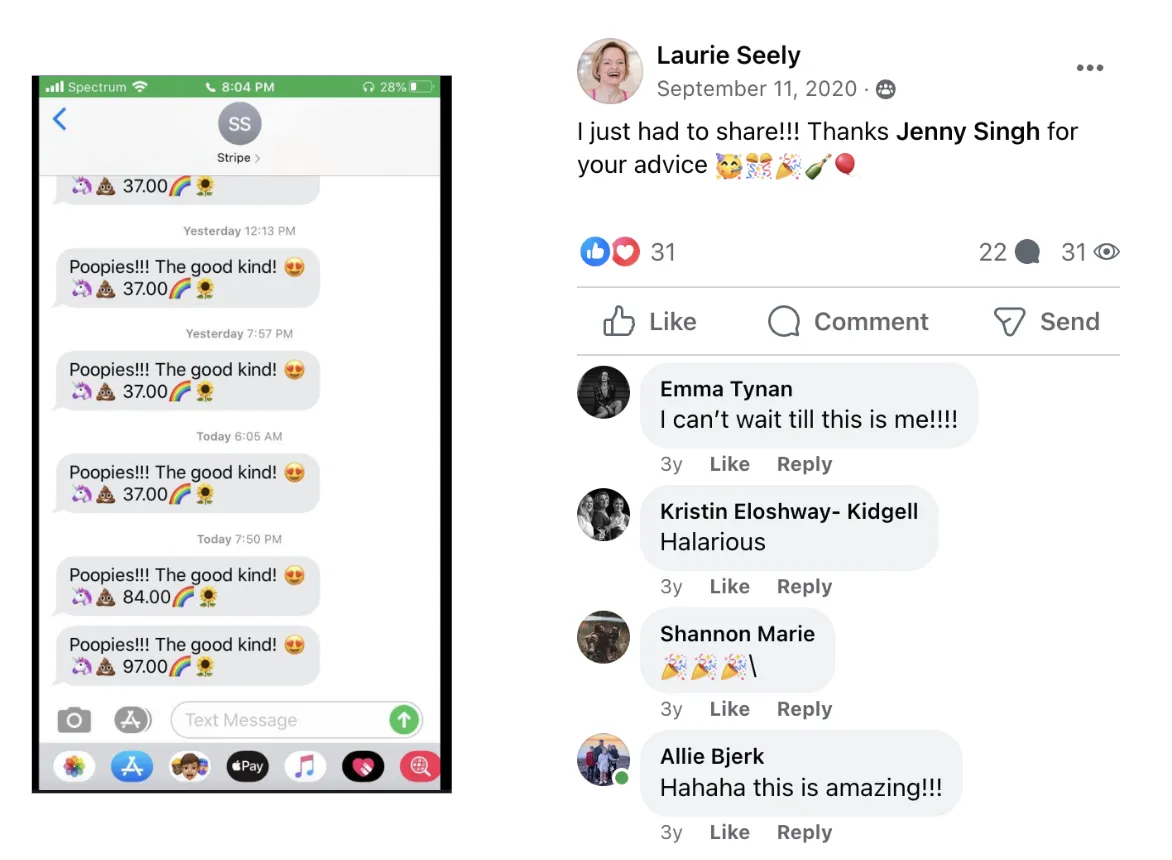Open Laurie Seely's profile picture
This screenshot has height=860, width=1172.
(610, 71)
